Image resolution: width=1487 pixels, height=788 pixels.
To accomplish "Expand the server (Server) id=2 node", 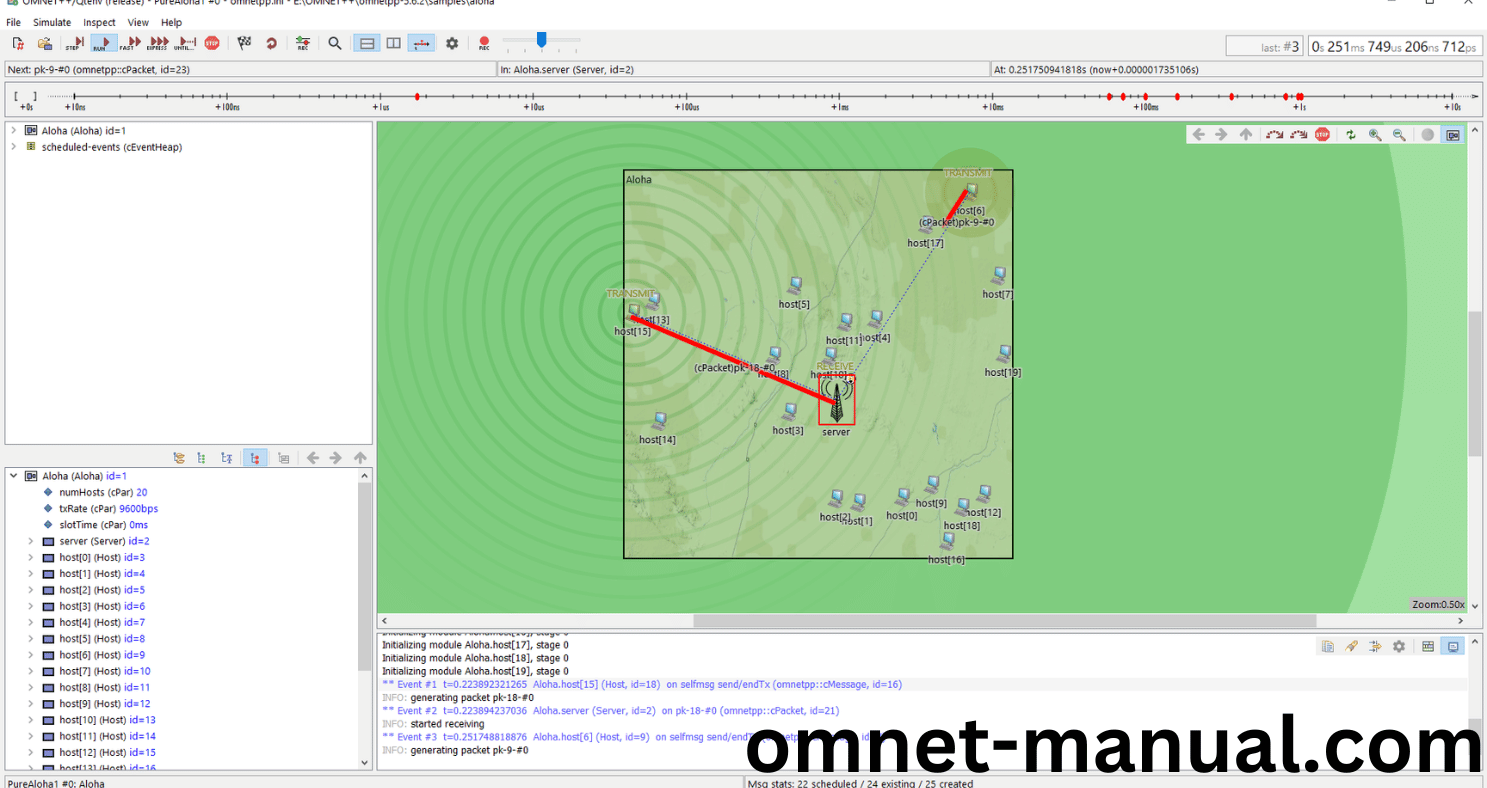I will click(31, 541).
